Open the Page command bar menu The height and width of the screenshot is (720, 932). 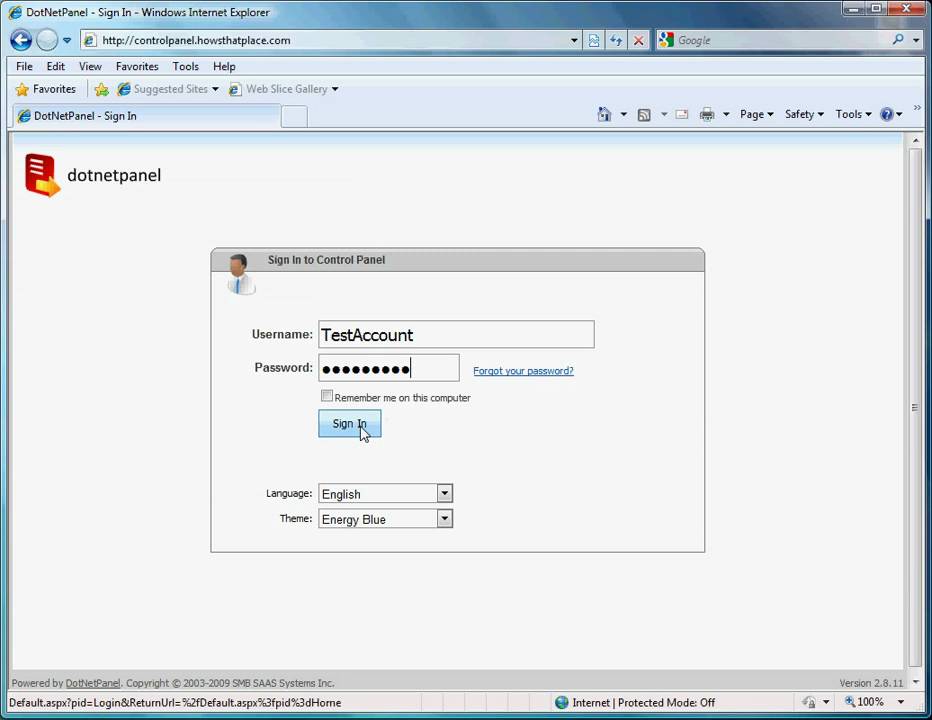point(756,114)
